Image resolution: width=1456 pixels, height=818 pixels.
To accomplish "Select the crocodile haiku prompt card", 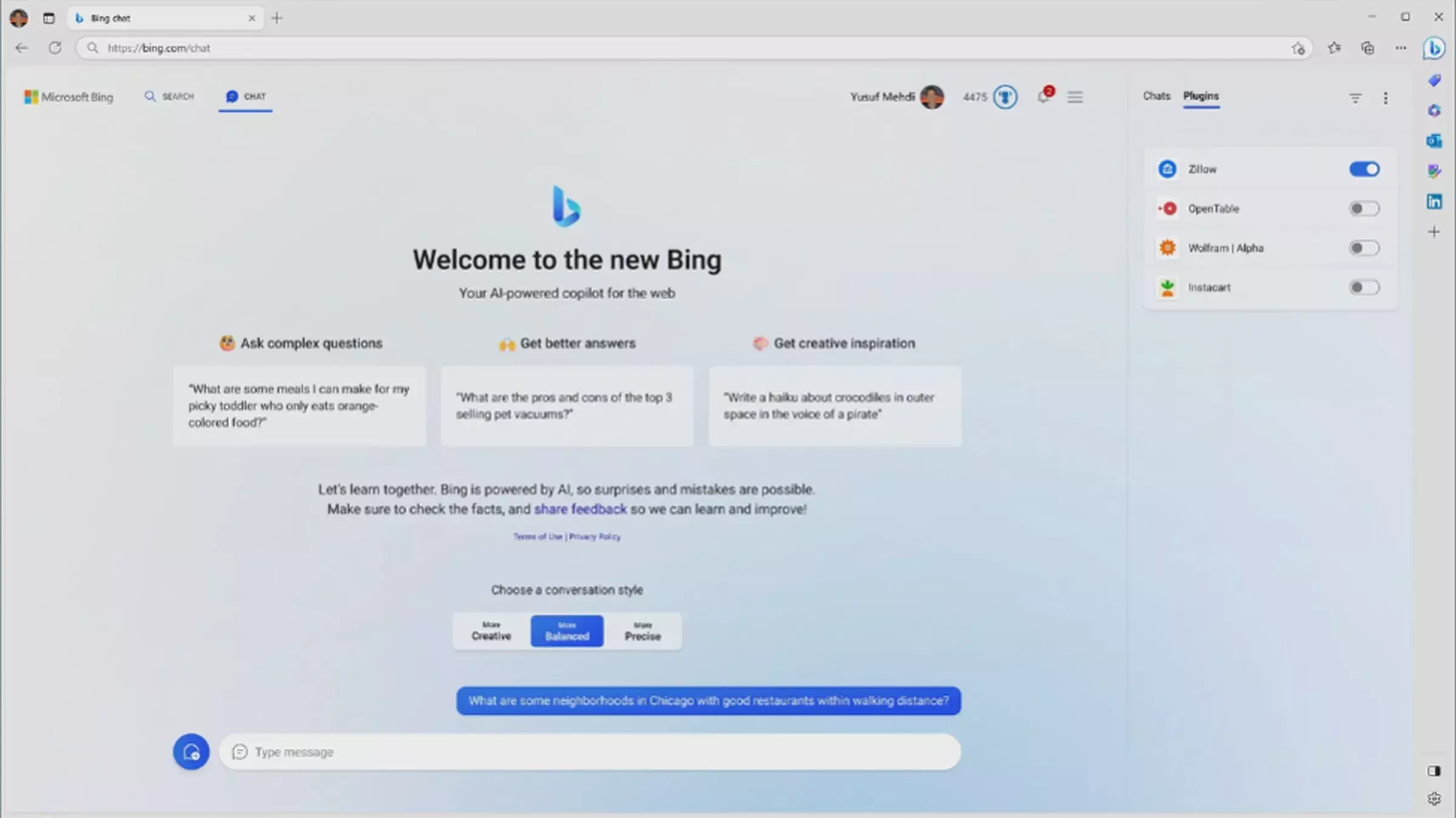I will 835,406.
